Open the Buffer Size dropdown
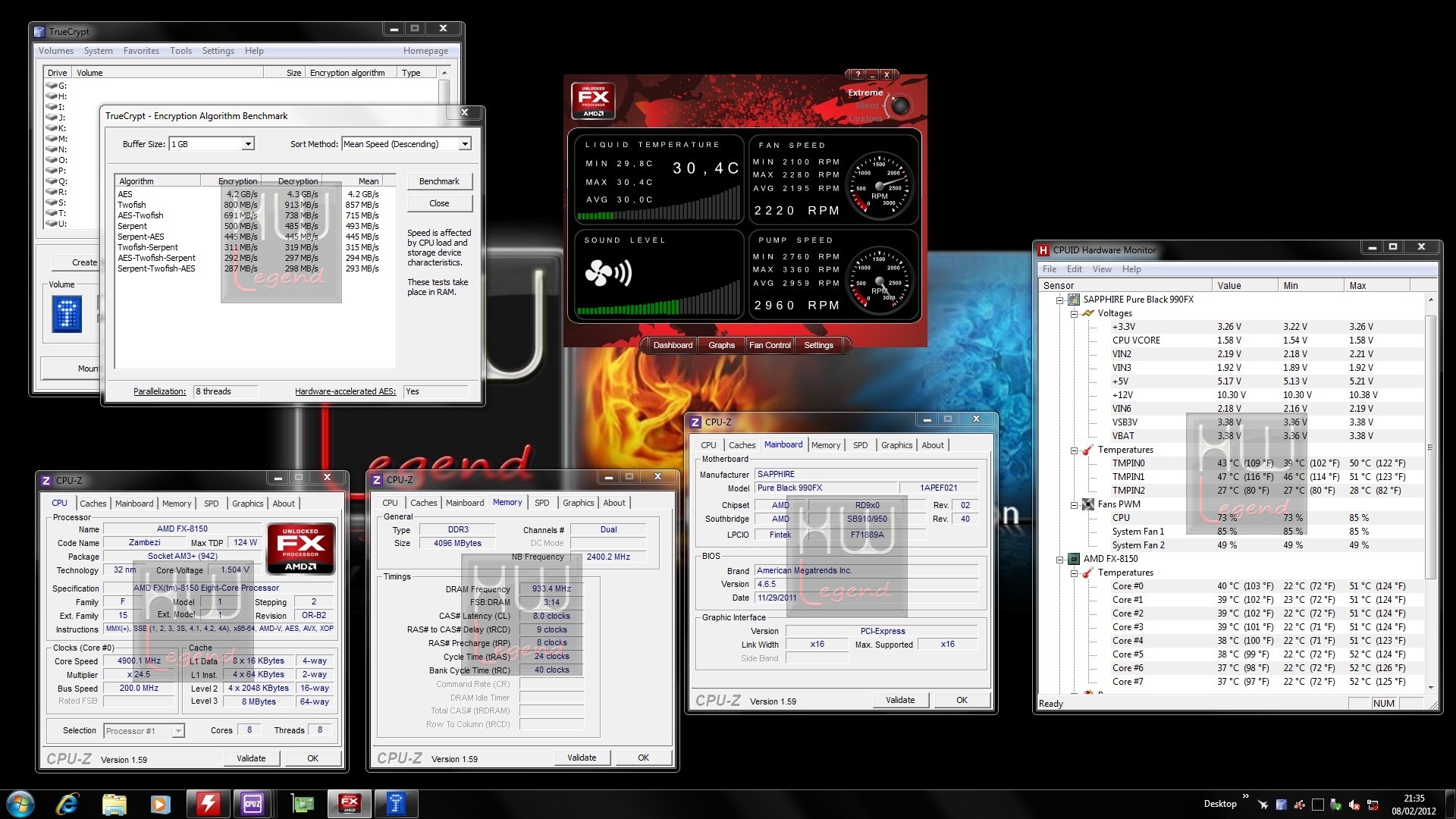This screenshot has width=1456, height=819. coord(248,144)
